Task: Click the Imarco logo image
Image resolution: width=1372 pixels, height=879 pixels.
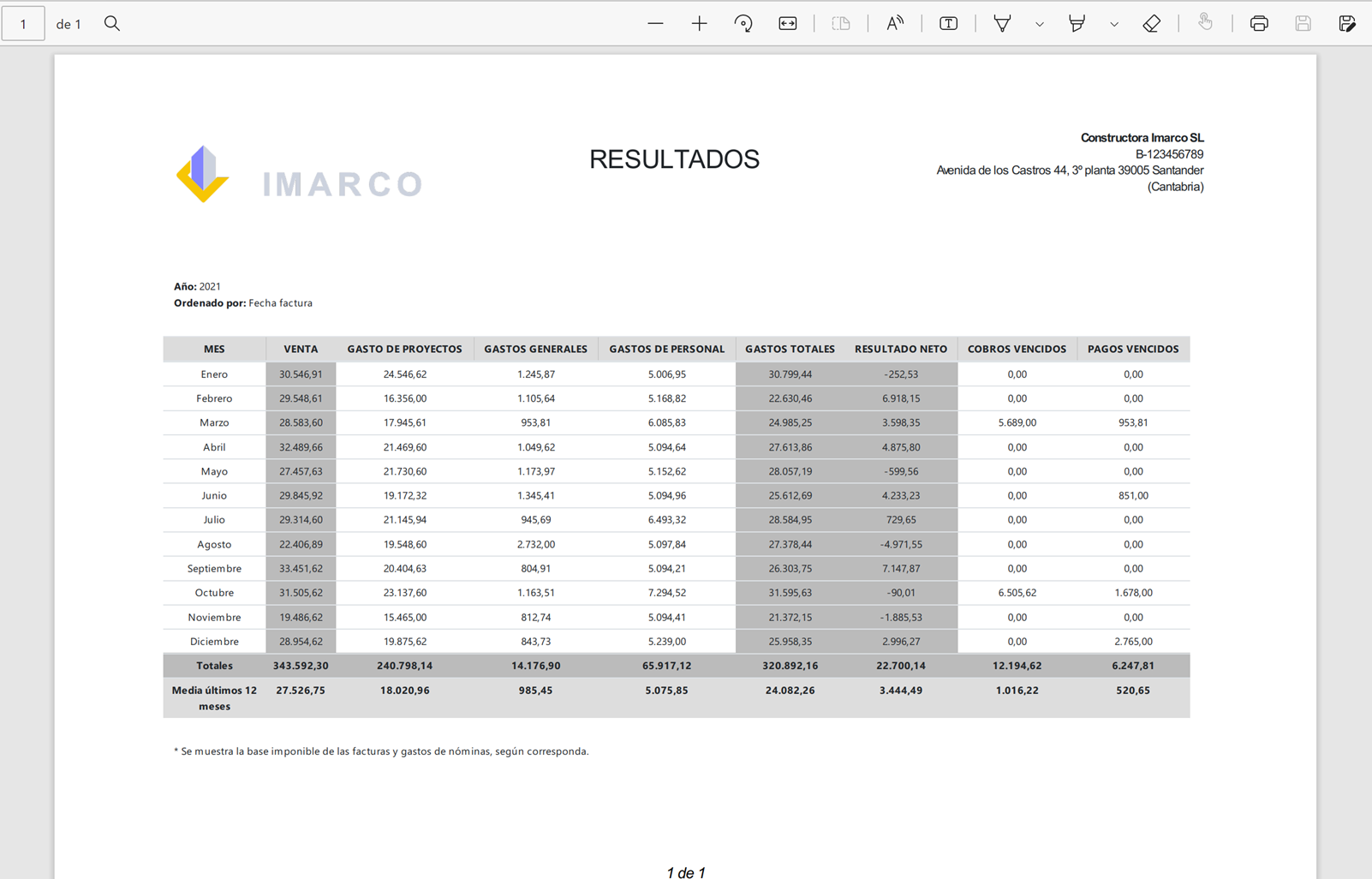Action: tap(299, 175)
